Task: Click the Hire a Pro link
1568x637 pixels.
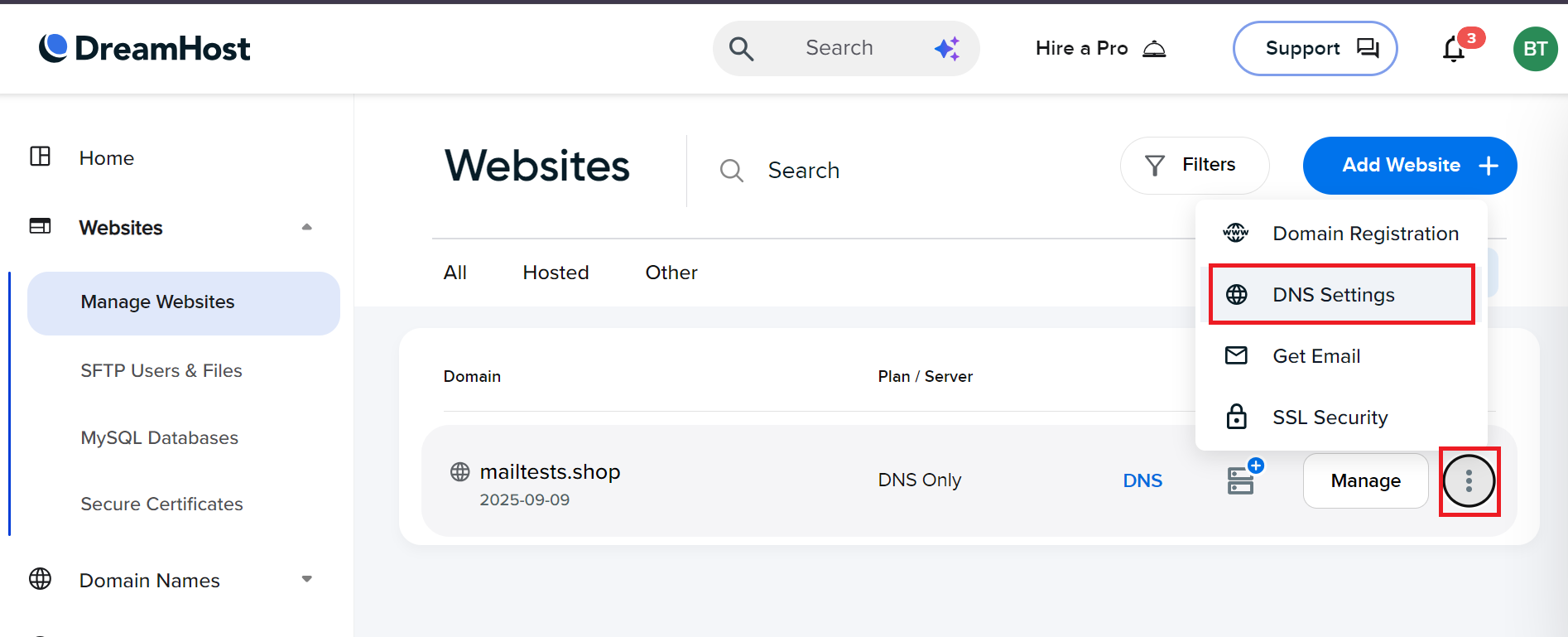Action: 1101,49
